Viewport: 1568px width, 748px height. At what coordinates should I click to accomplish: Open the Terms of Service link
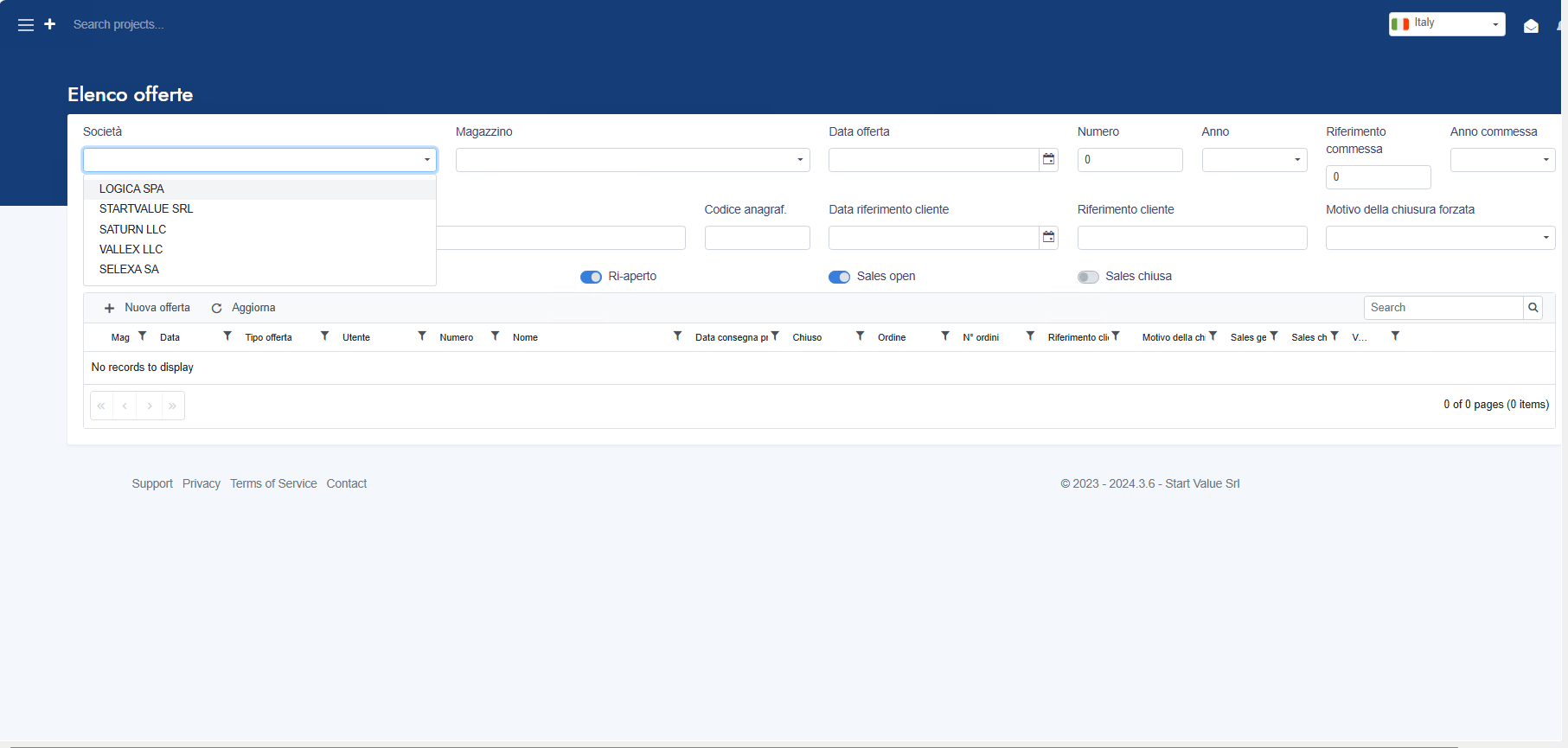pyautogui.click(x=273, y=483)
